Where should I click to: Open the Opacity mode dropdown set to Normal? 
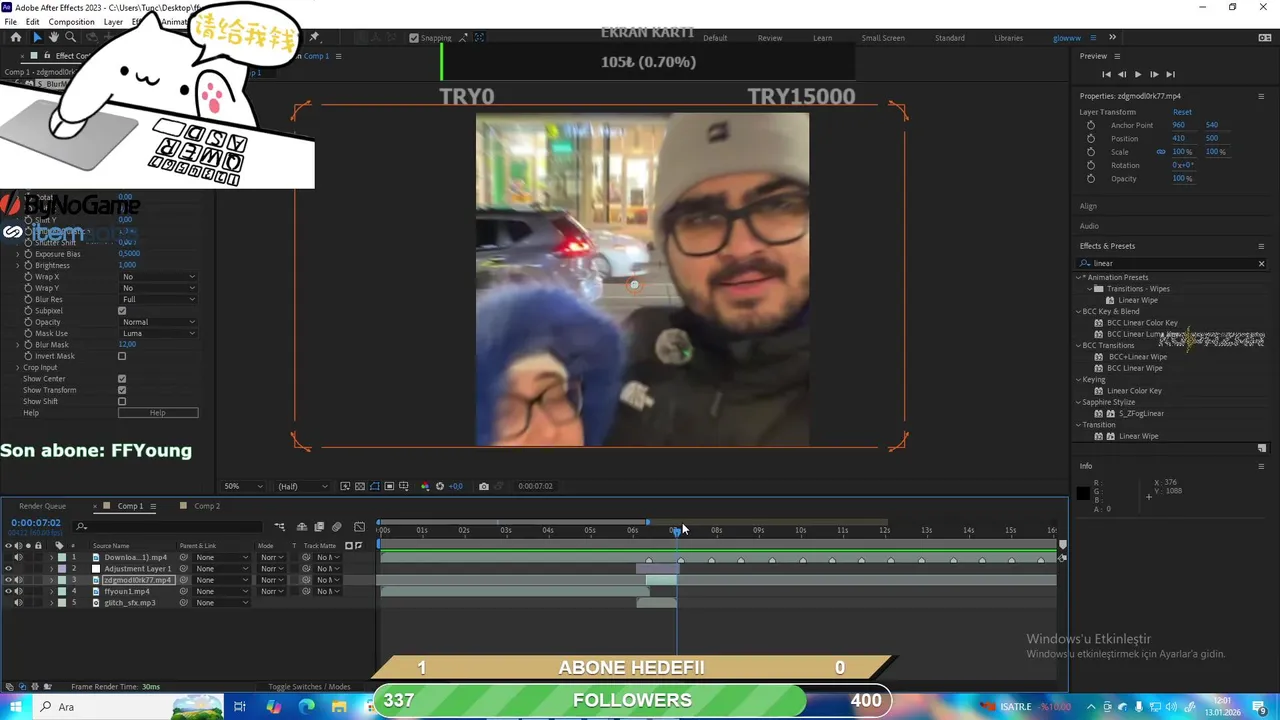click(x=158, y=322)
